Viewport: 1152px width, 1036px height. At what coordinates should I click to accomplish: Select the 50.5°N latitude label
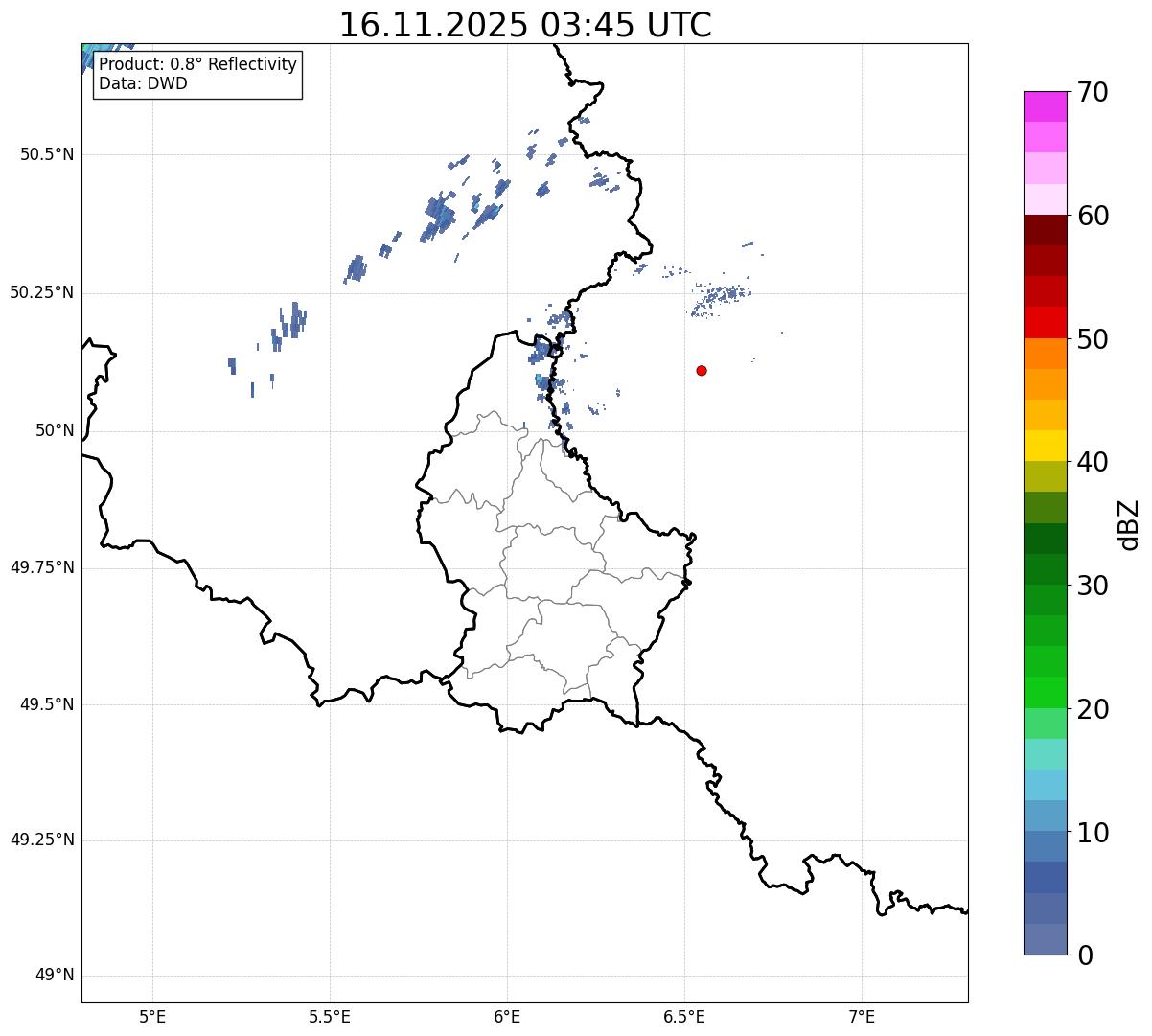pos(47,154)
